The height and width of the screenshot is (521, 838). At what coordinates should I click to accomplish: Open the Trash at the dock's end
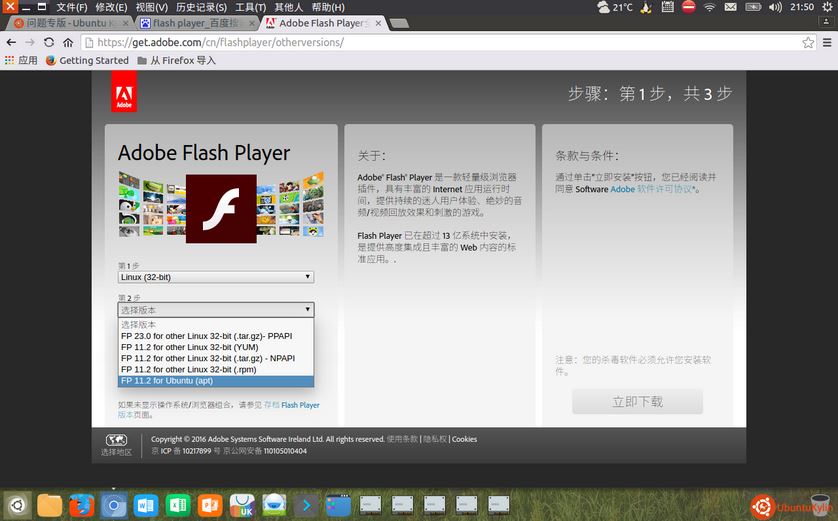(820, 506)
